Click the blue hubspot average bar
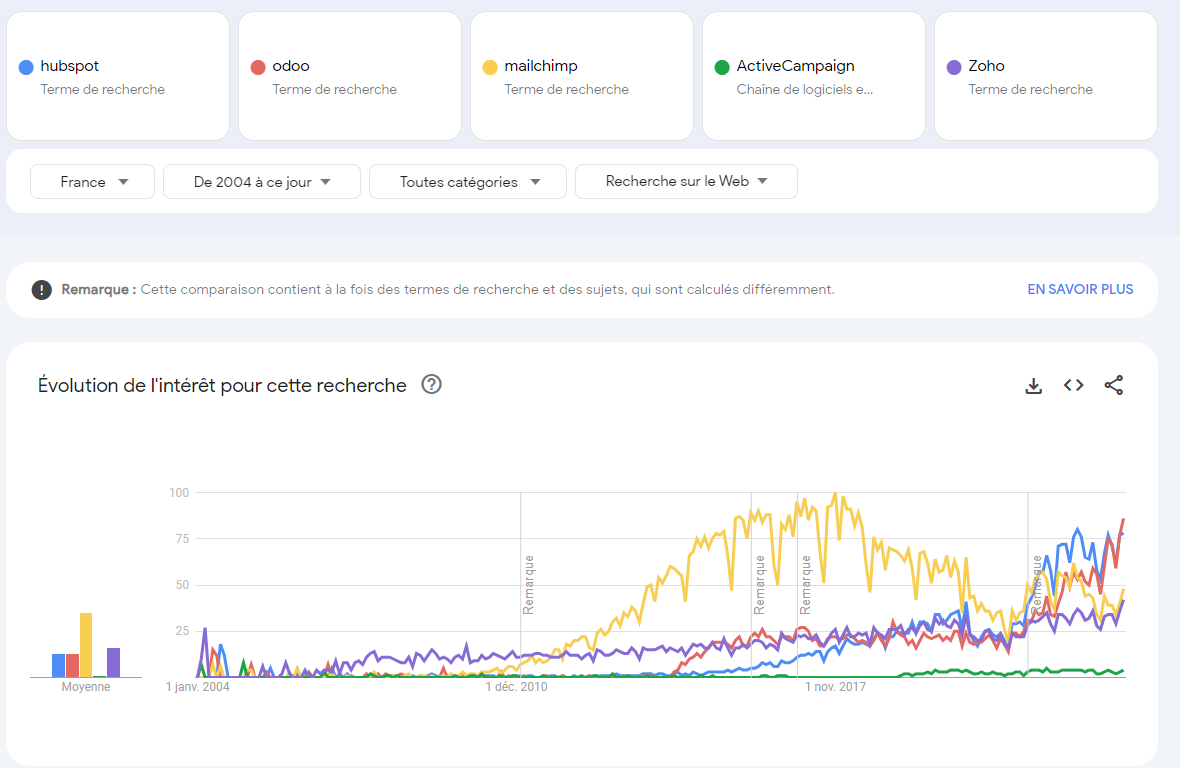 click(58, 665)
